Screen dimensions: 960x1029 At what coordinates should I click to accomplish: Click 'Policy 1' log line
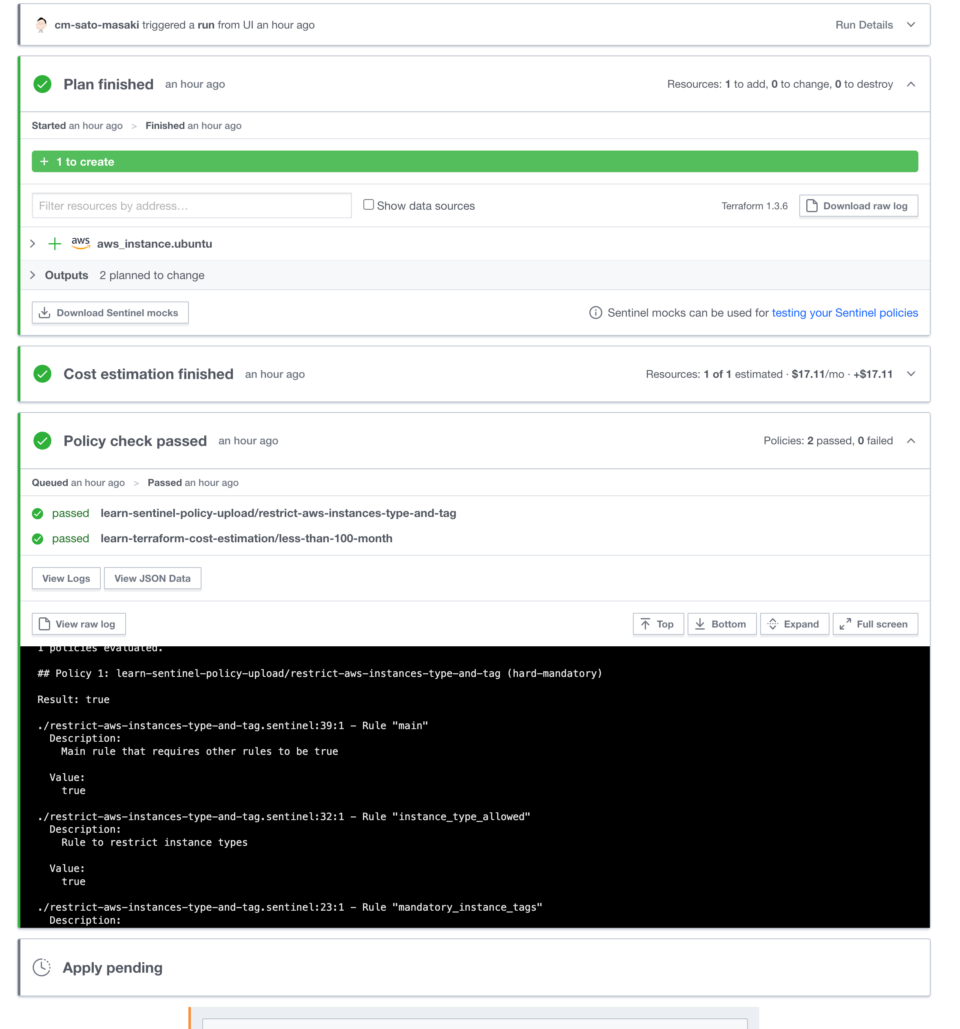[320, 673]
